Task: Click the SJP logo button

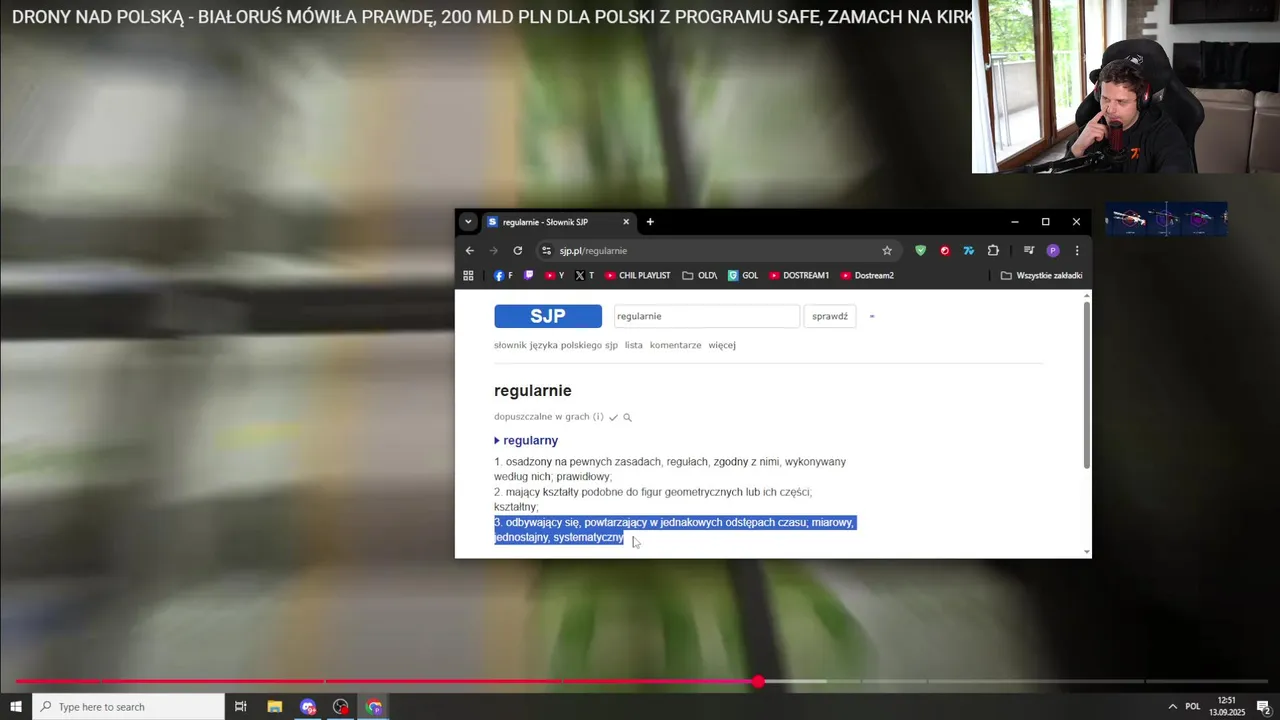Action: click(548, 316)
